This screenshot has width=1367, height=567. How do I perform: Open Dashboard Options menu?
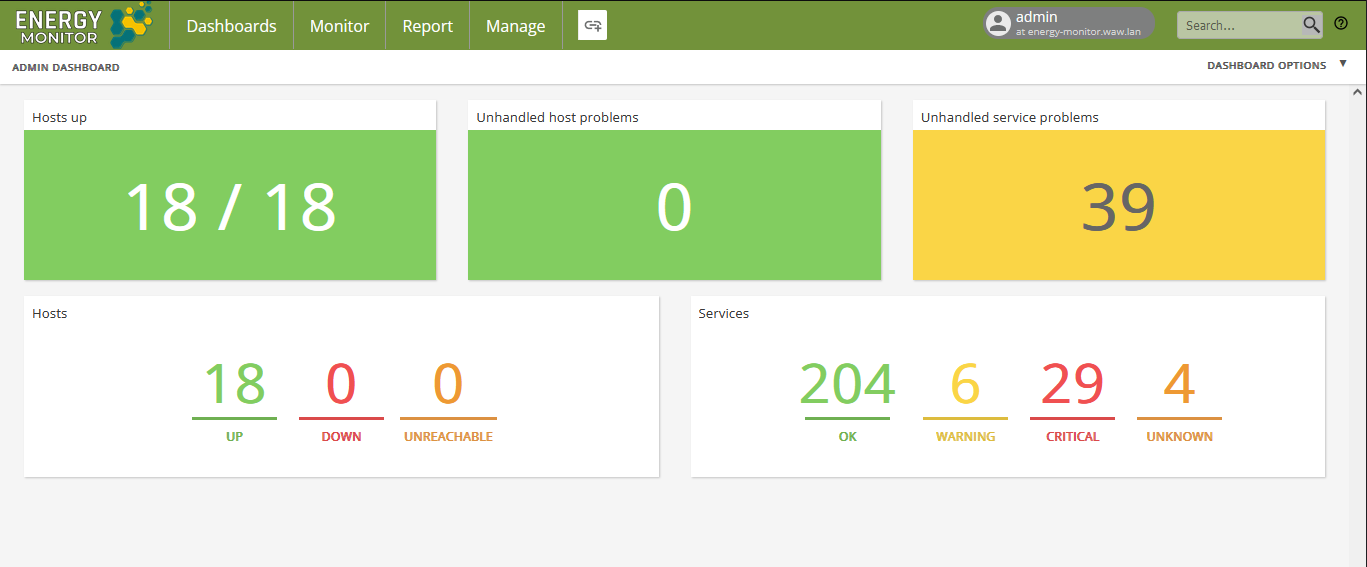pyautogui.click(x=1266, y=66)
